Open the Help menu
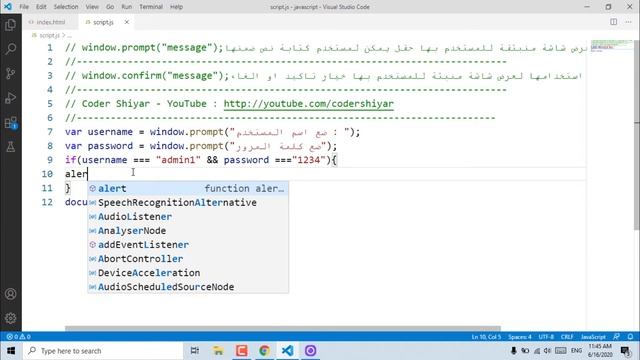The height and width of the screenshot is (360, 640). 176,7
